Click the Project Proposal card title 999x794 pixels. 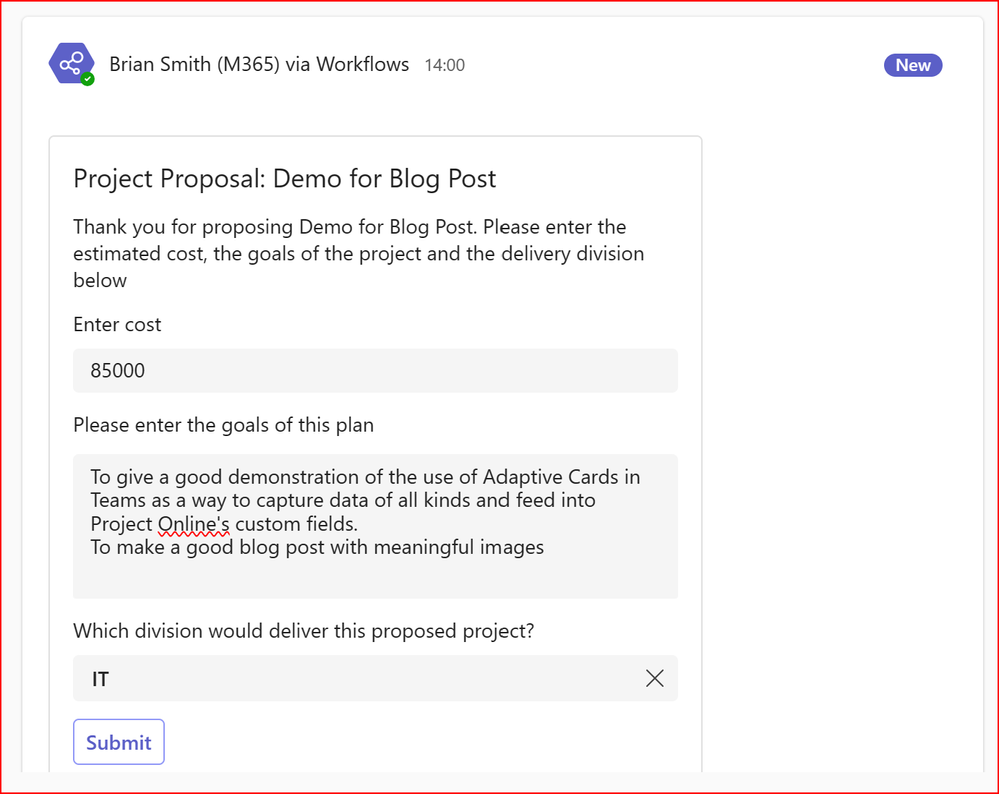284,178
